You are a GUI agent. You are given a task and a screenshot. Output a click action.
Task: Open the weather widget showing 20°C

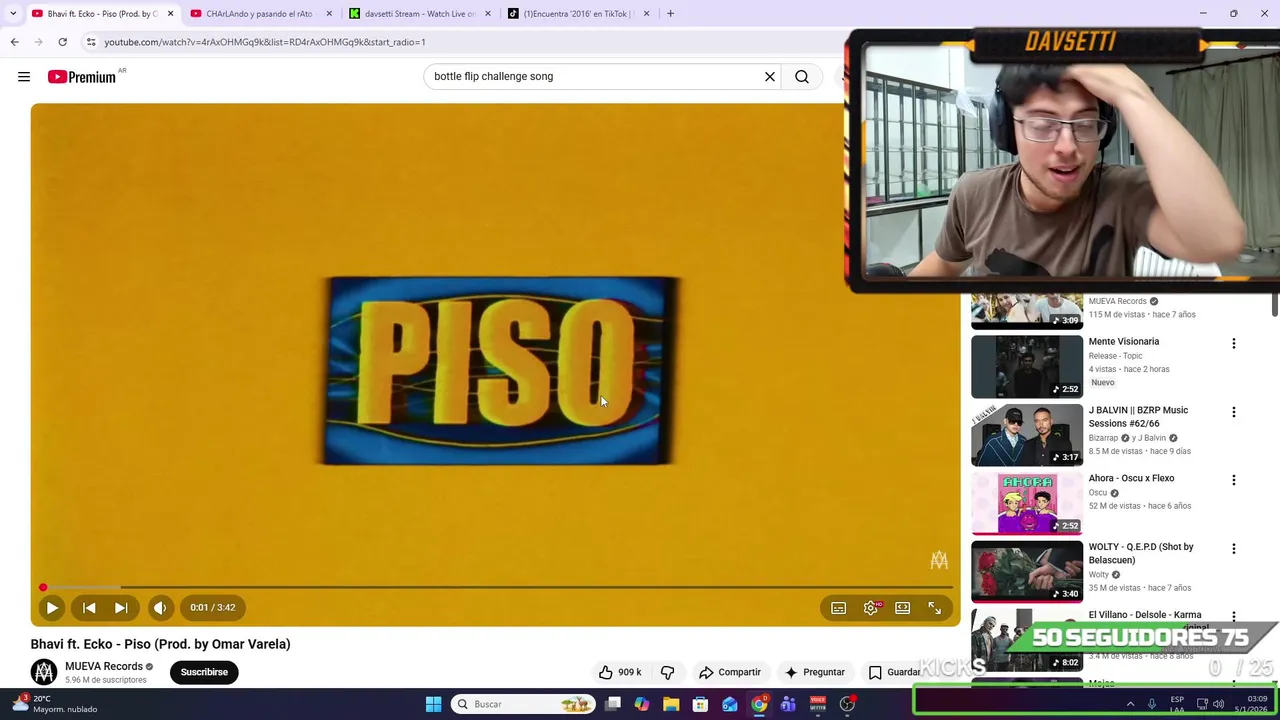(x=56, y=704)
